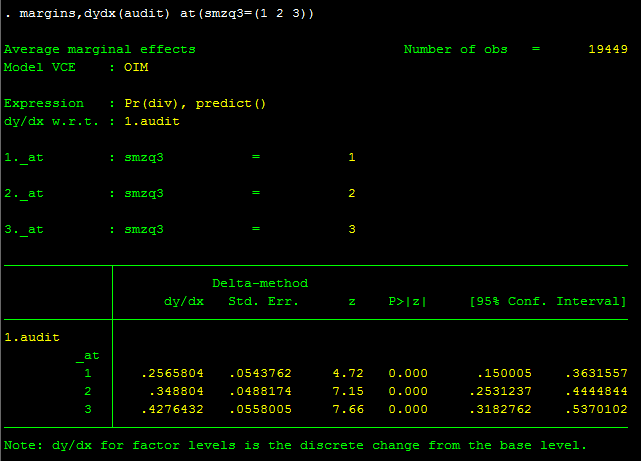Click standard error .0558005
The width and height of the screenshot is (642, 461).
[260, 409]
